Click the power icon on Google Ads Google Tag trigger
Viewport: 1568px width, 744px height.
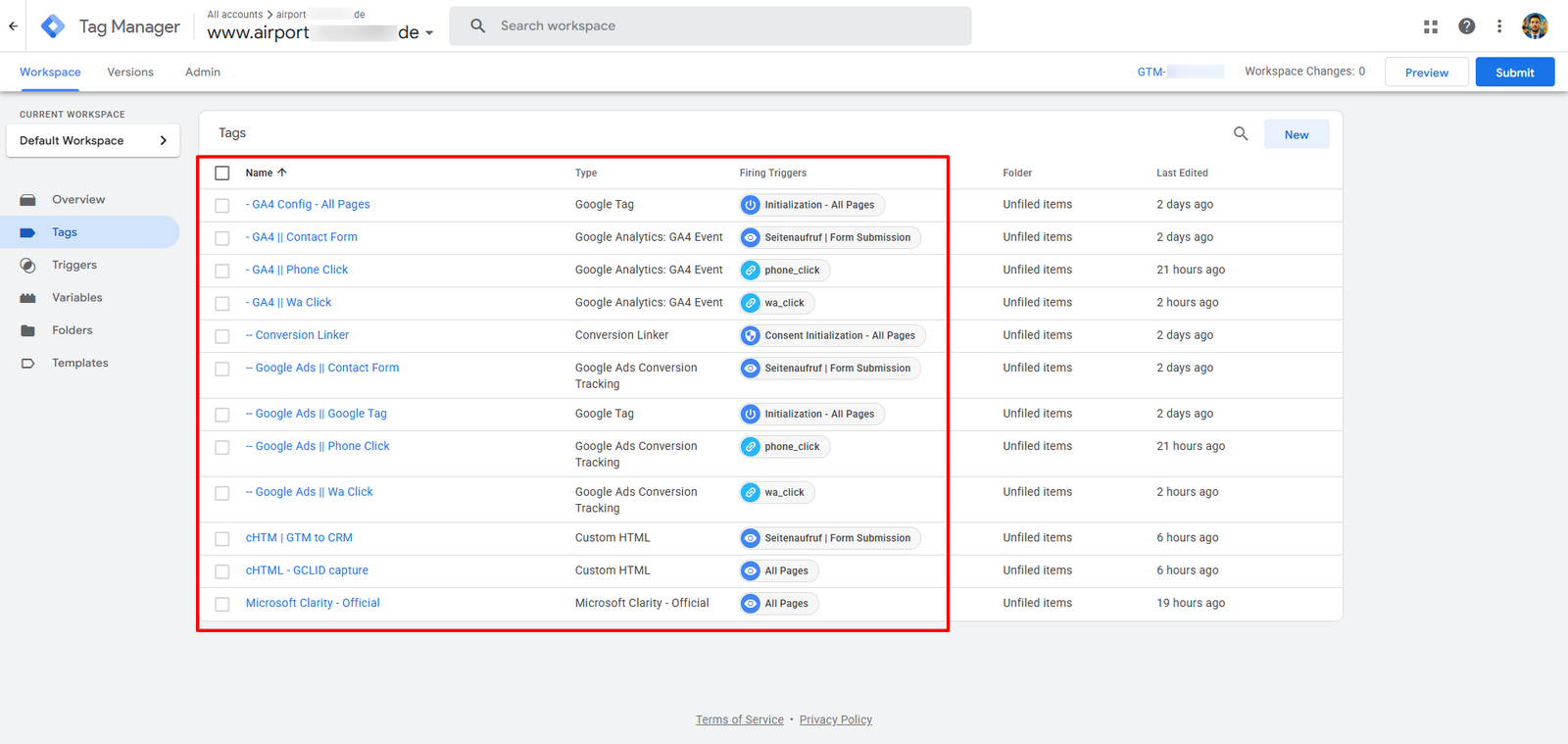tap(751, 414)
